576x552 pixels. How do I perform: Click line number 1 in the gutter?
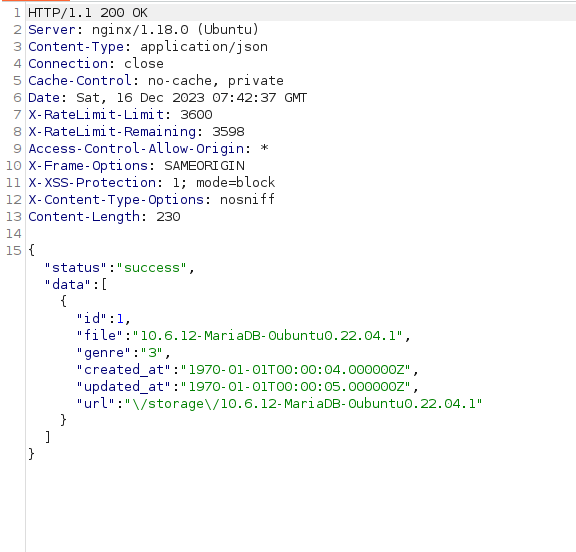tap(17, 13)
